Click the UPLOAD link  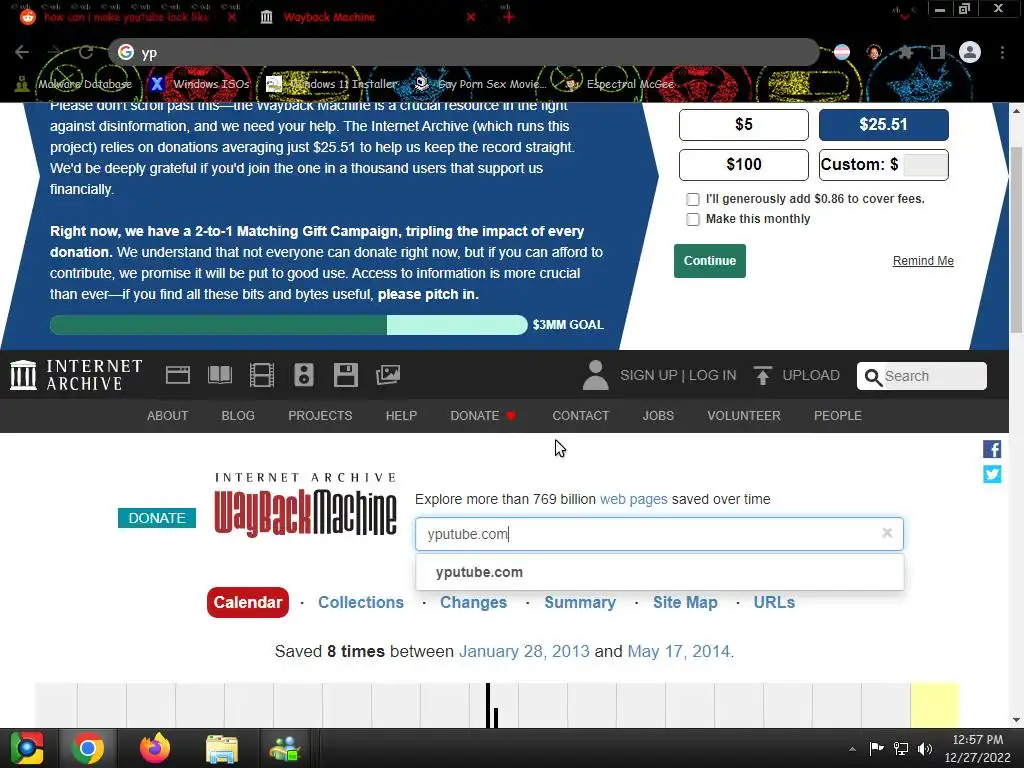(811, 375)
